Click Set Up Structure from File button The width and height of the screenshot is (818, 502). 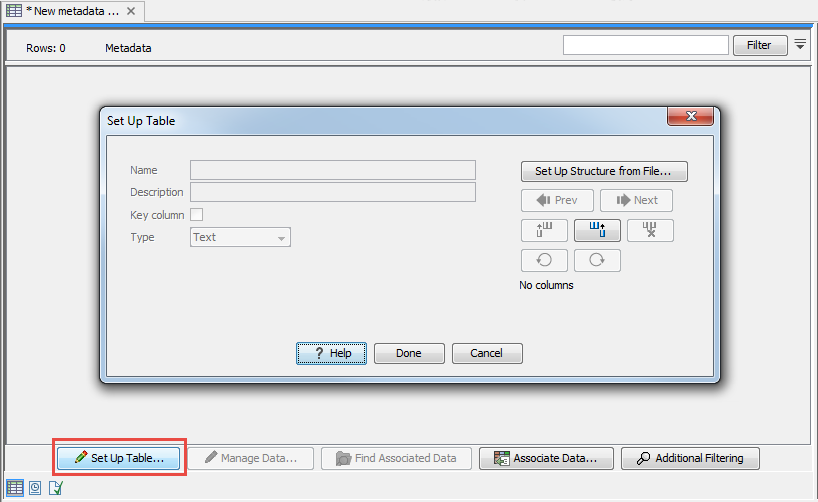(604, 171)
